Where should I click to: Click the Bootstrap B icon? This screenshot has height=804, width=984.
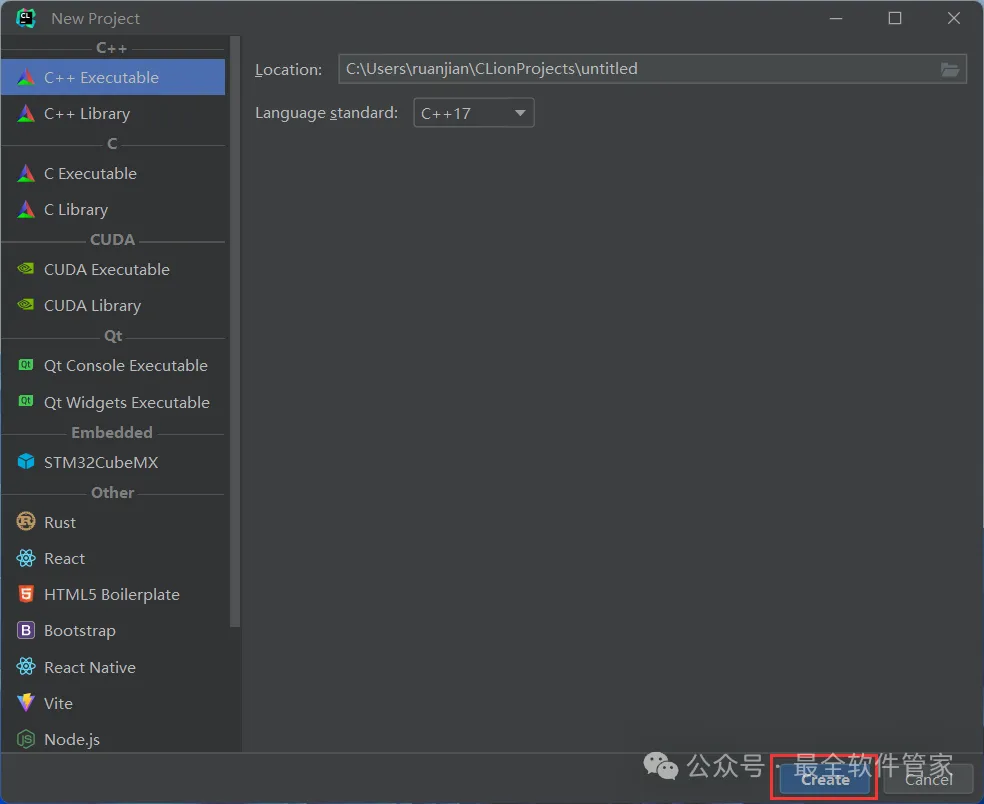pyautogui.click(x=26, y=630)
